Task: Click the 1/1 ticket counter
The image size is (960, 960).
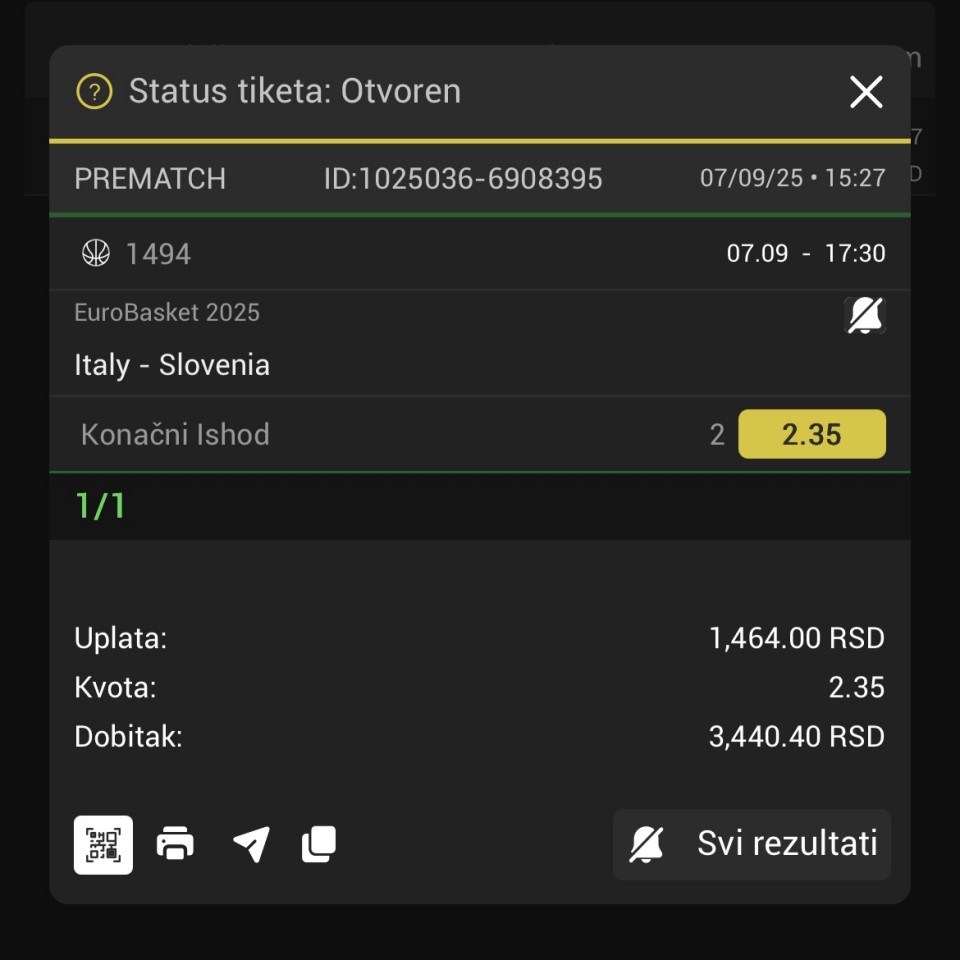Action: tap(100, 506)
